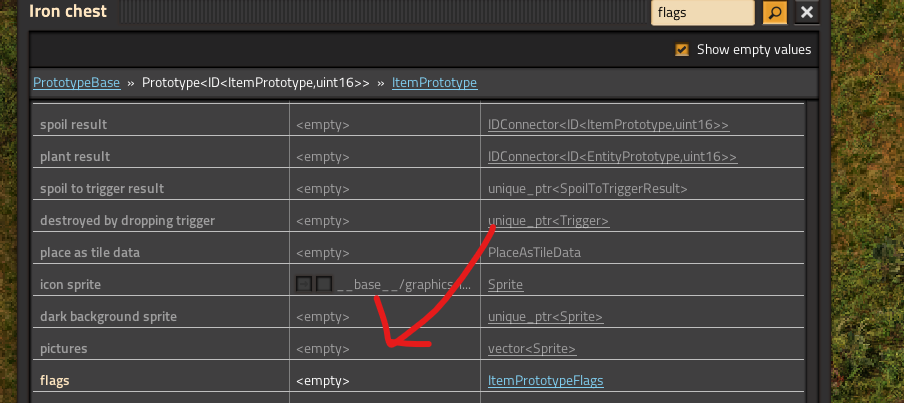Click IDConnector EntityPrototype link in plant result row
The width and height of the screenshot is (904, 403).
[612, 157]
